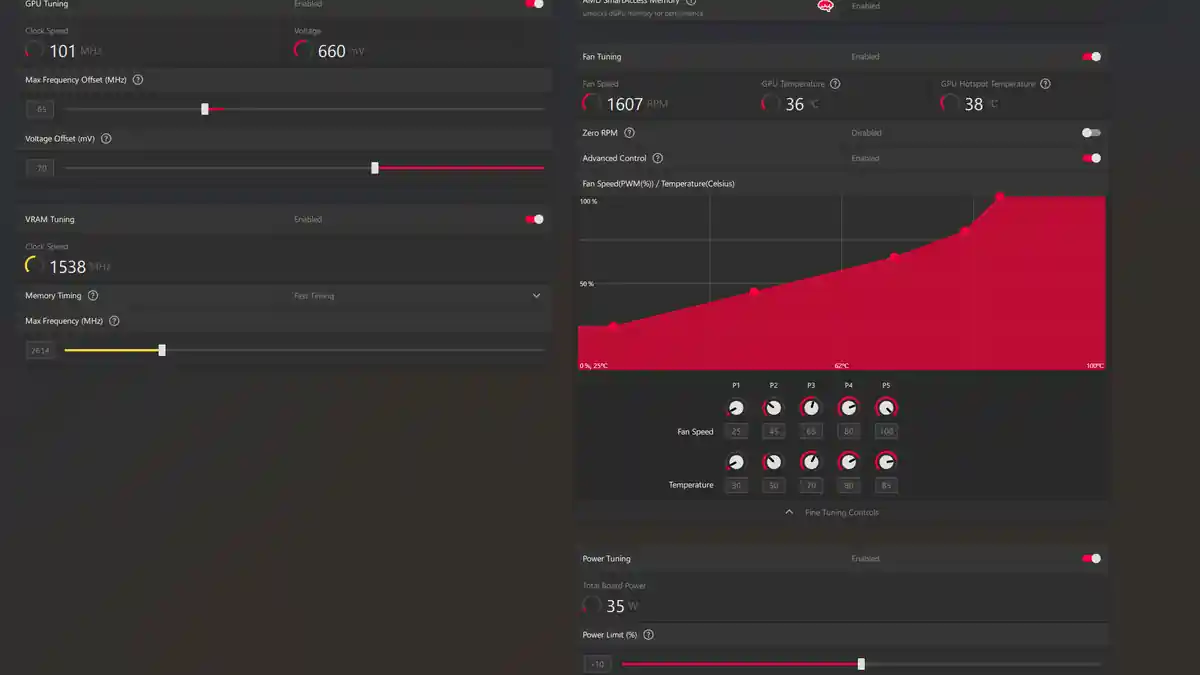Click the Zero RPM help icon

click(629, 133)
